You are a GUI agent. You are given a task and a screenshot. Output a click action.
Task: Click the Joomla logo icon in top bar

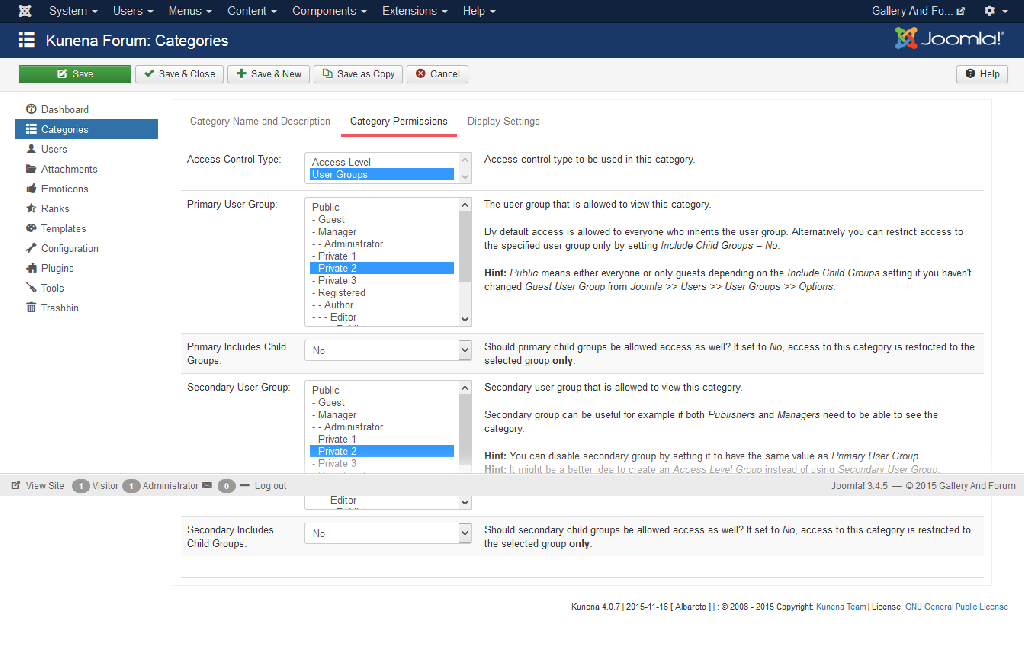[25, 11]
